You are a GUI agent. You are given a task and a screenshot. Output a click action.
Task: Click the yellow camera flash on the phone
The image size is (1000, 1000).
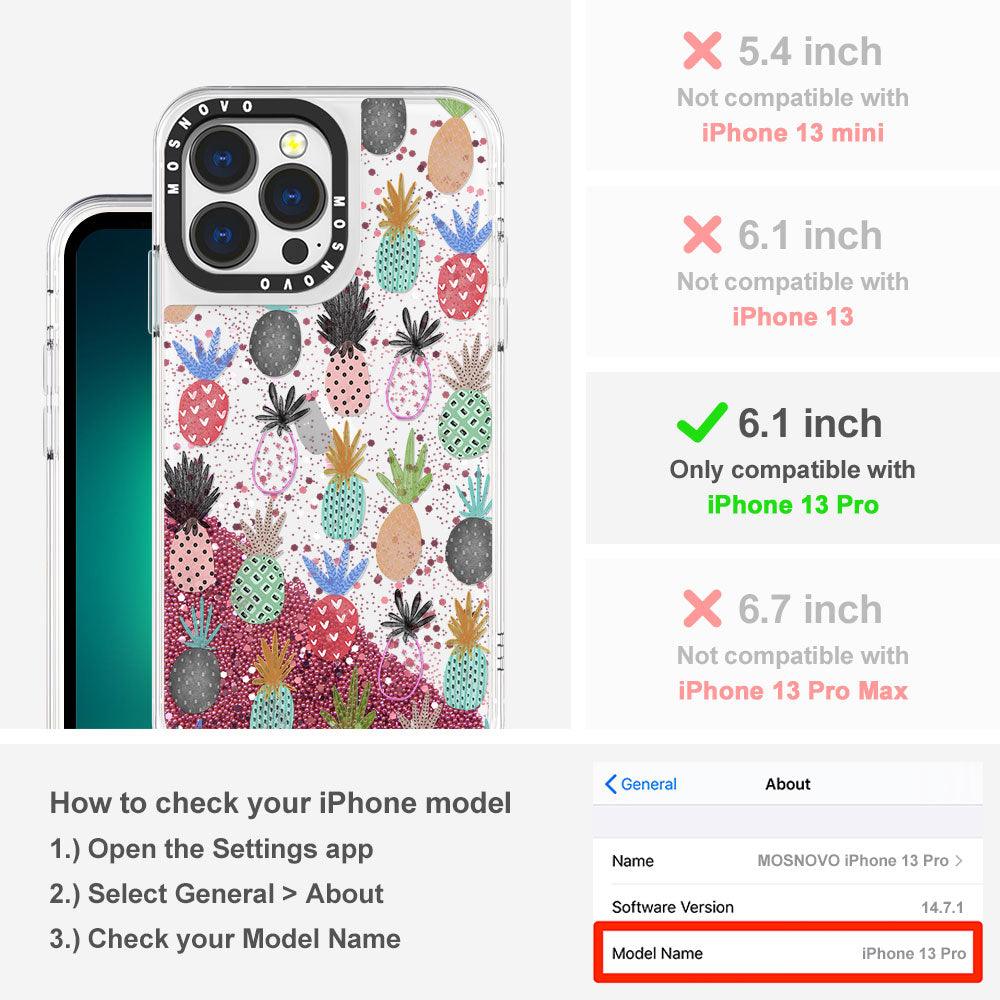[x=293, y=143]
